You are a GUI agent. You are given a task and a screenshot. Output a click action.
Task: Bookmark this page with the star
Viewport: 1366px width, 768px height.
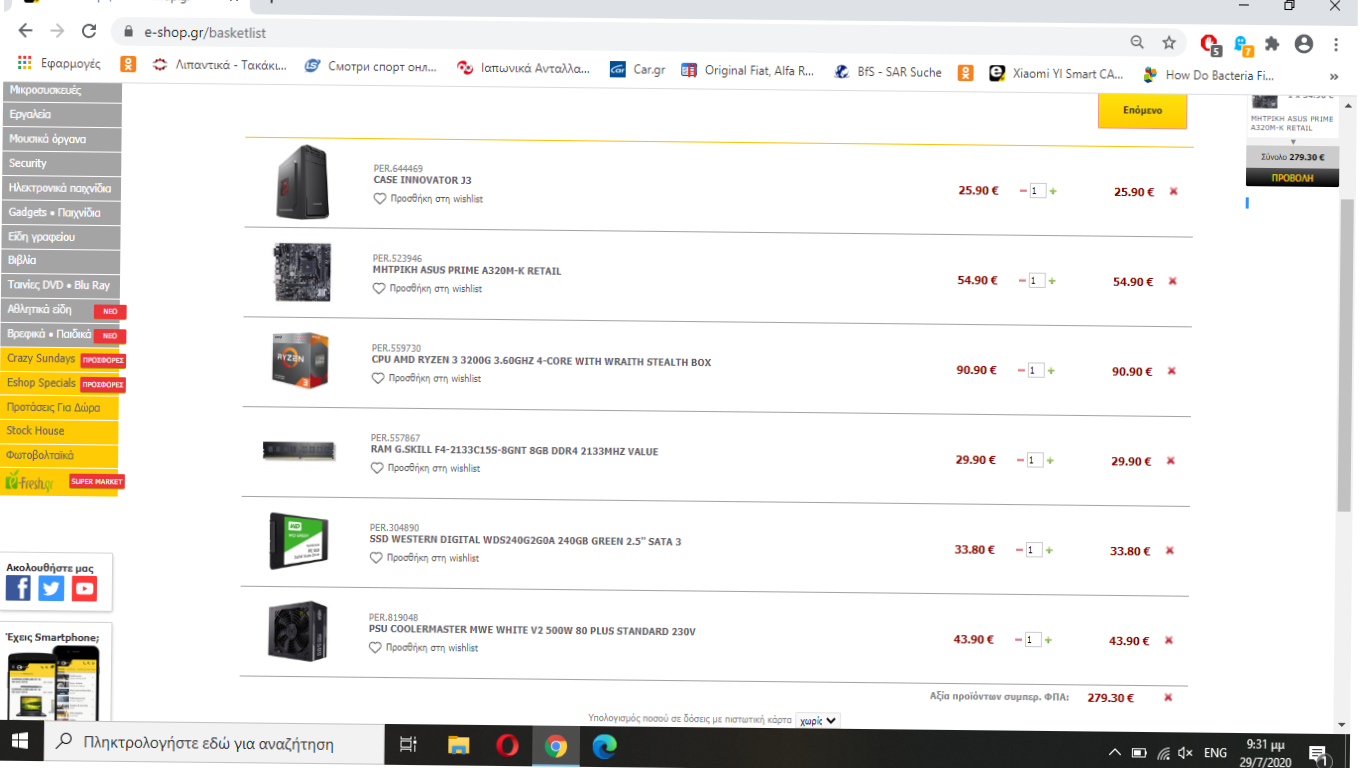click(x=1169, y=42)
